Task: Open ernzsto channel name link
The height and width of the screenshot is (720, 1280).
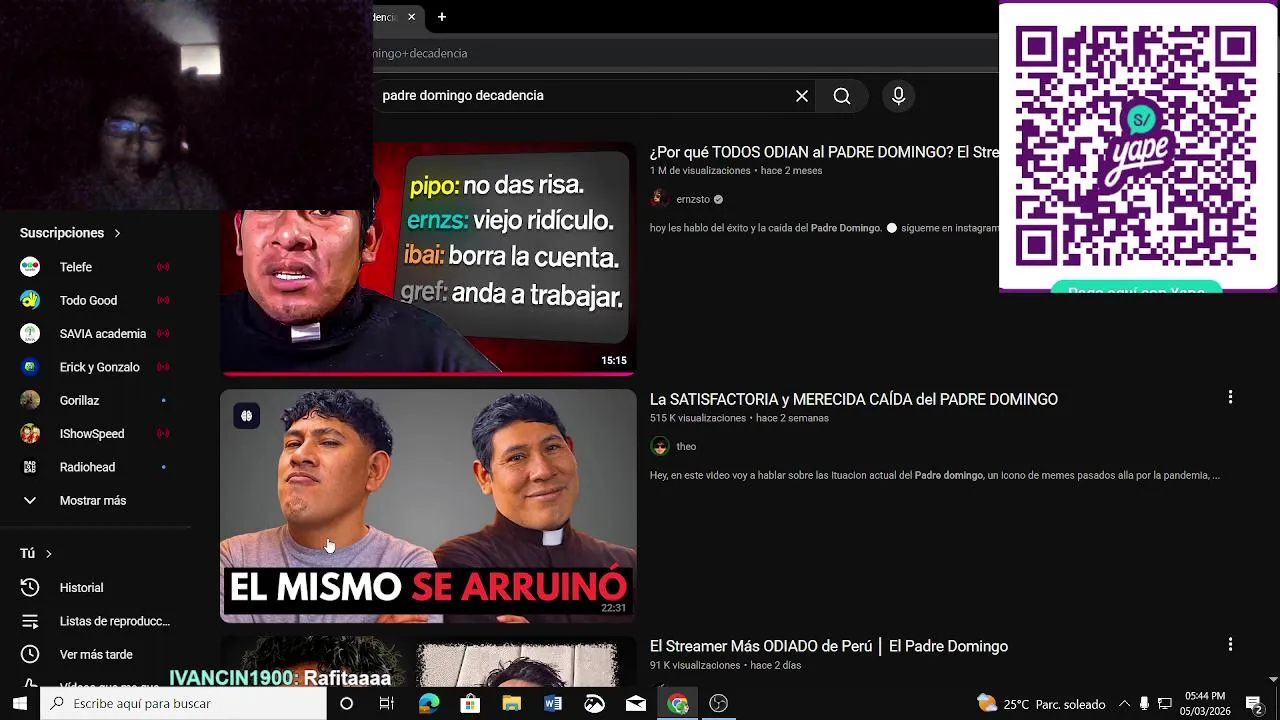Action: tap(693, 199)
